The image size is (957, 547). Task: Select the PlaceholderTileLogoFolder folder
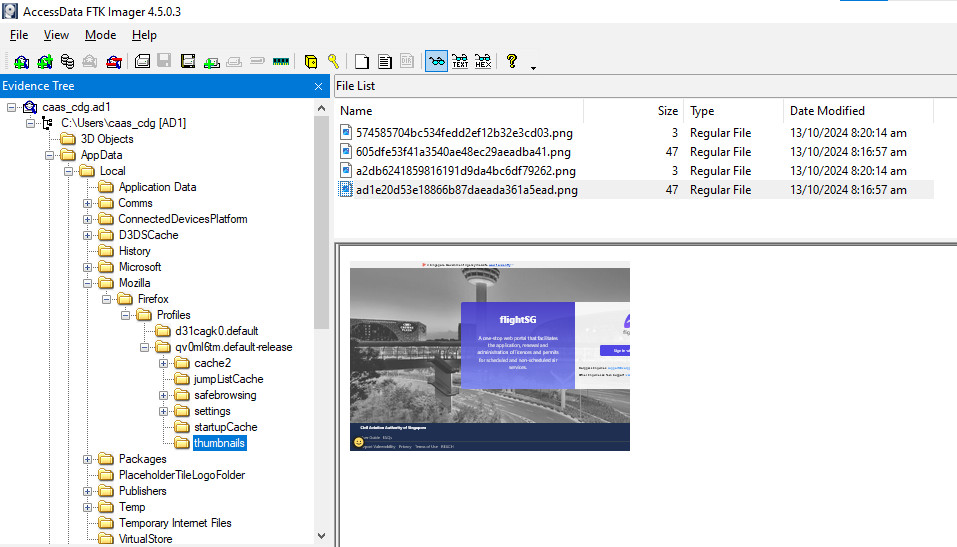[x=182, y=475]
